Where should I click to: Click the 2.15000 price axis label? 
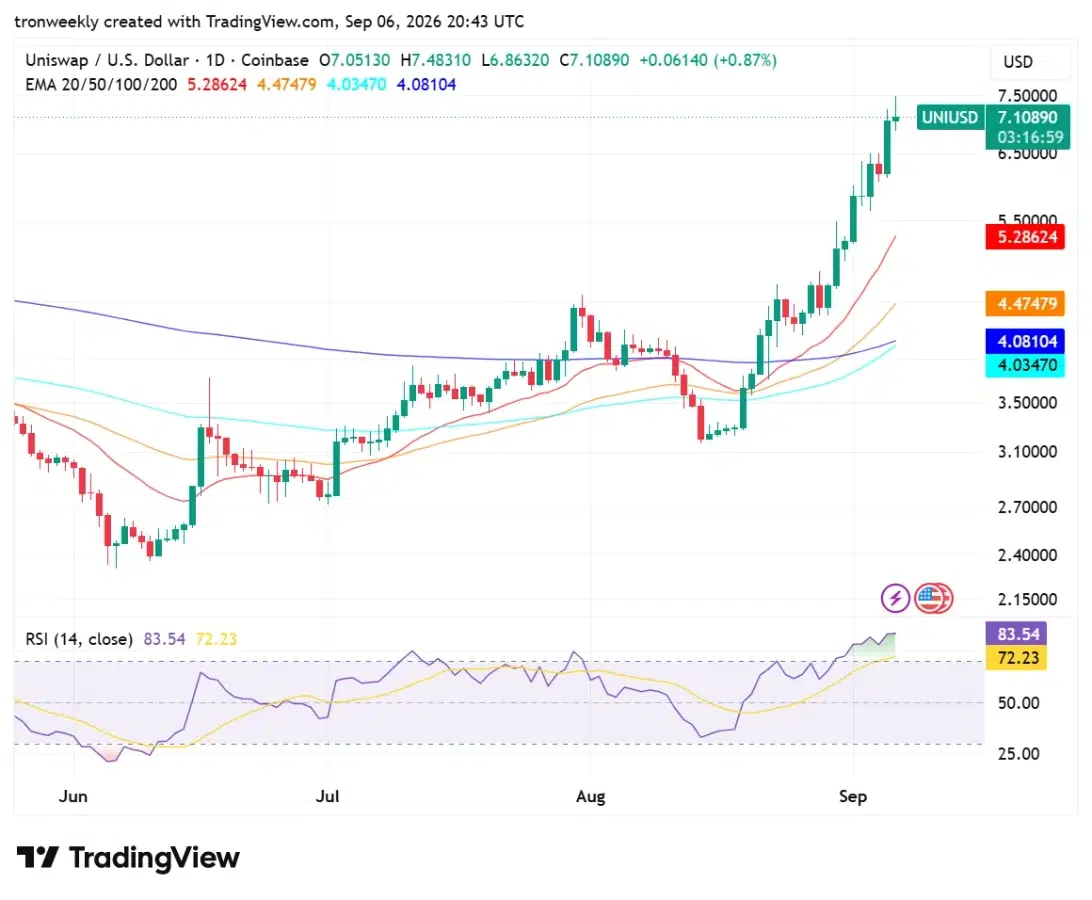pos(1027,599)
